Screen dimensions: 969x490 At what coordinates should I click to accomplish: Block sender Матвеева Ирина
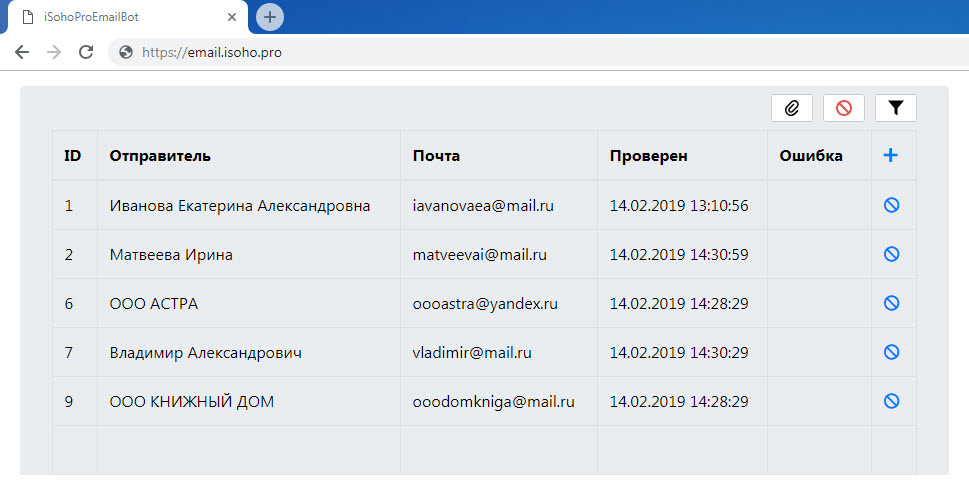pyautogui.click(x=892, y=254)
